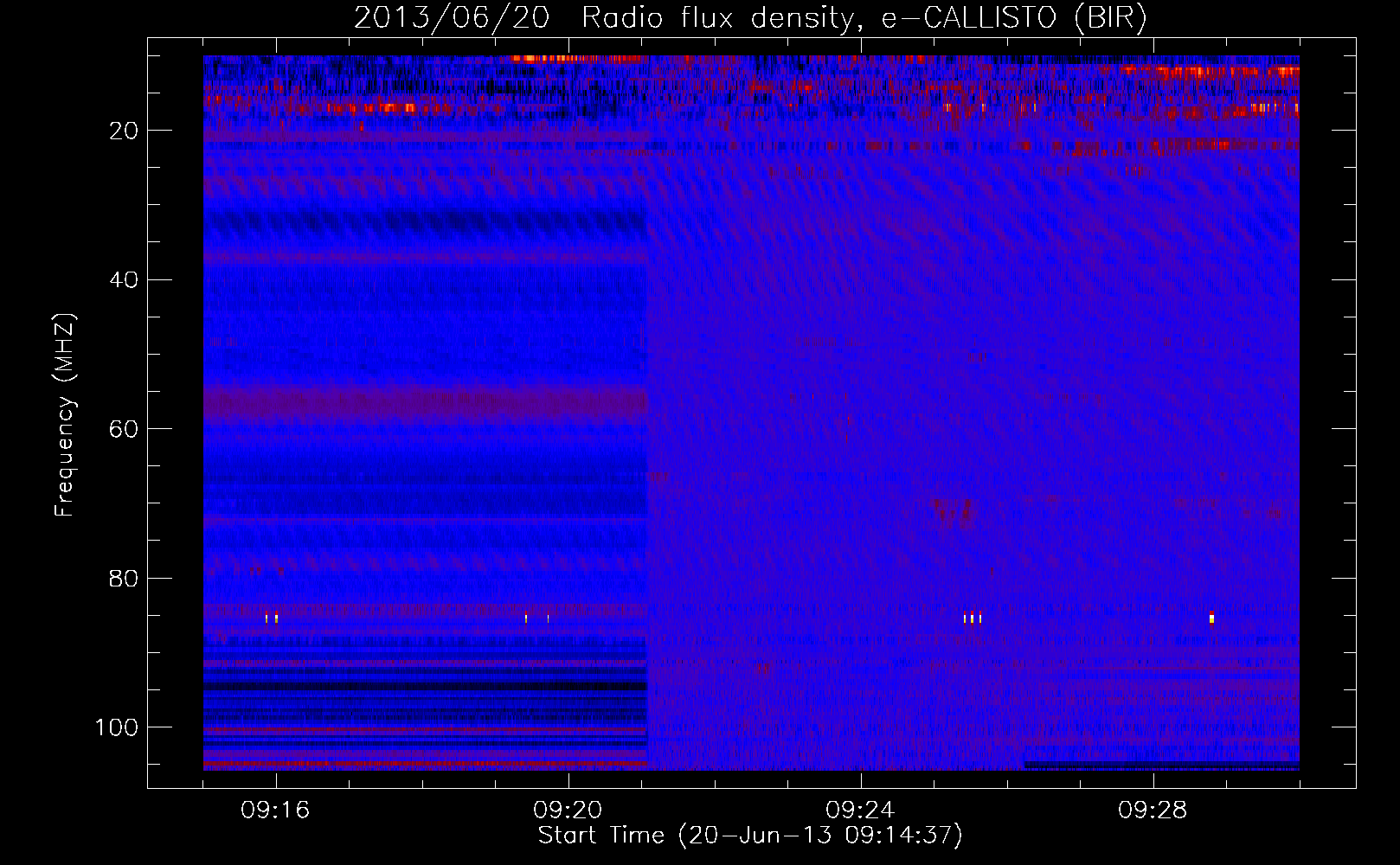Click the 09:24 time tick label
This screenshot has width=1400, height=865.
tap(860, 811)
